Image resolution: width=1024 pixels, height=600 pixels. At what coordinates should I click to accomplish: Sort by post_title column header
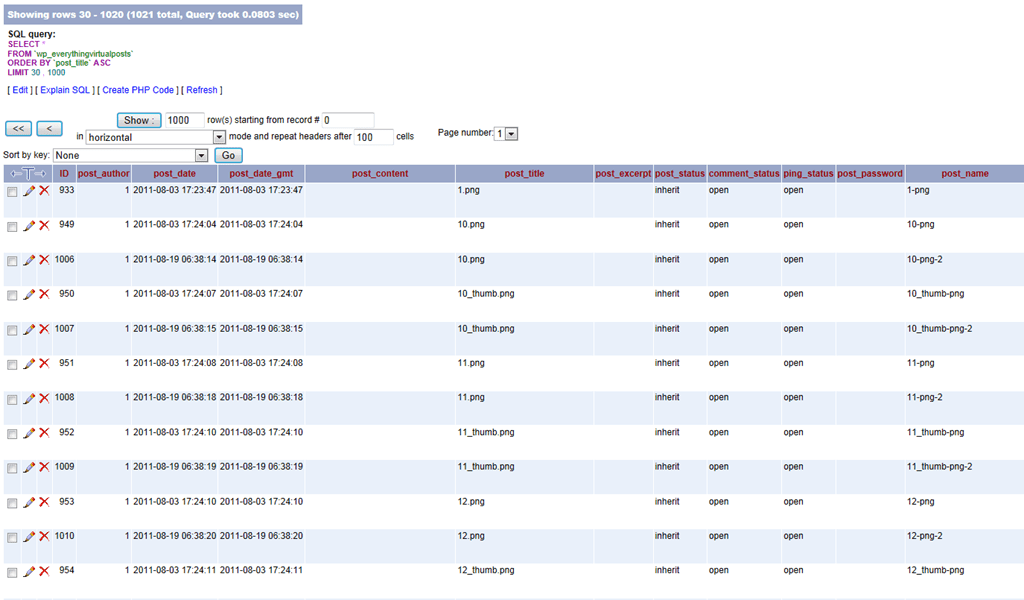[524, 174]
